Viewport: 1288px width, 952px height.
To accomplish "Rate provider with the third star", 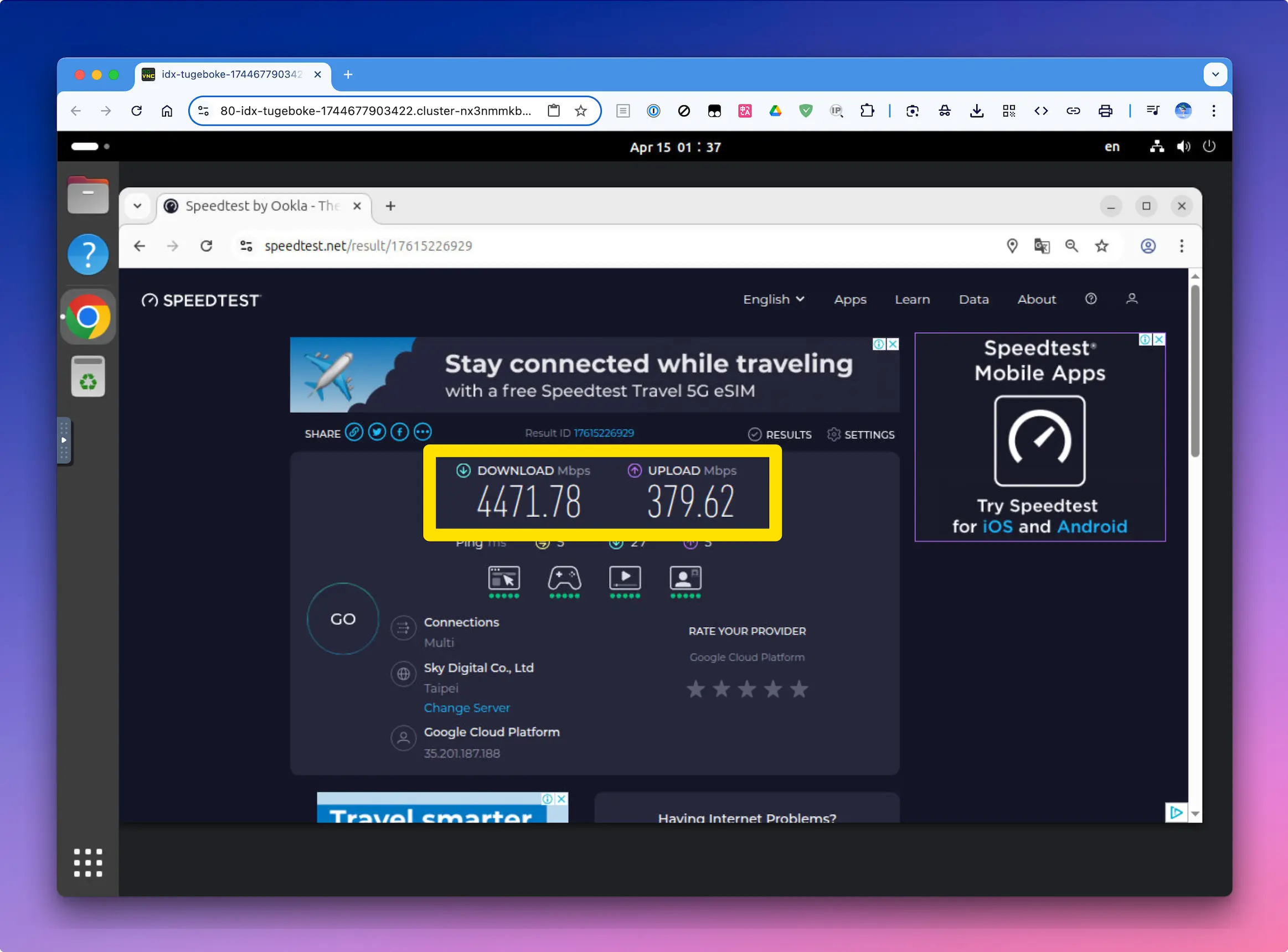I will pos(747,689).
